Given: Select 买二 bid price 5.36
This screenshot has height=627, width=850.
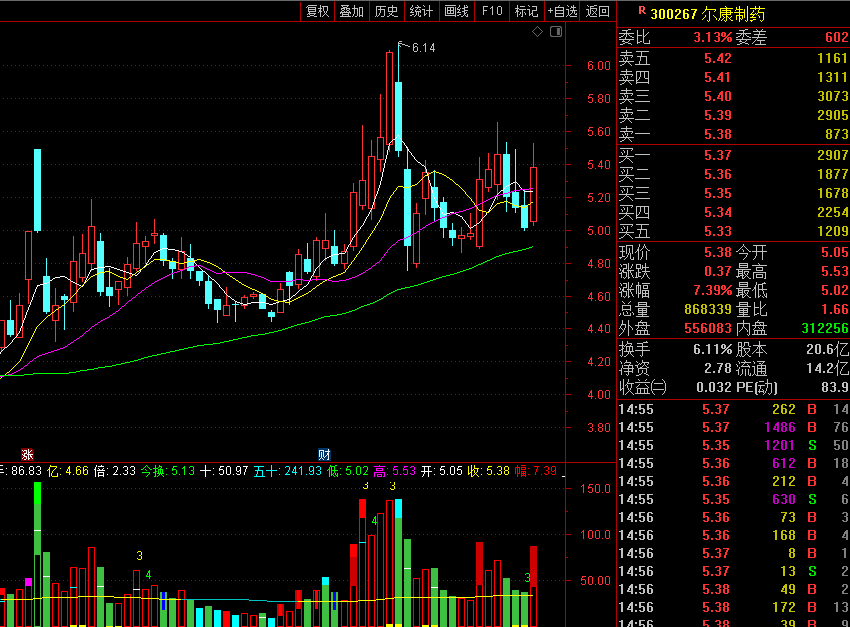Looking at the screenshot, I should click(718, 174).
